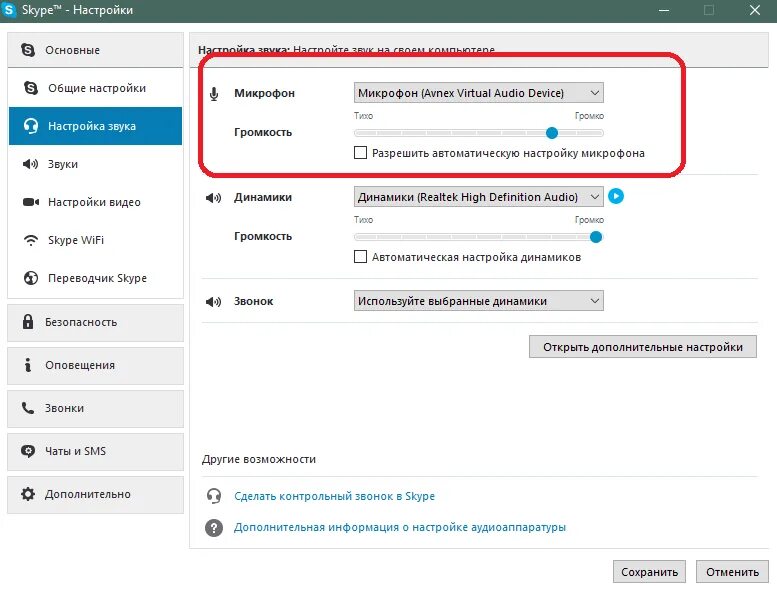The width and height of the screenshot is (777, 590).
Task: Click Открыть дополнительные настройки button
Action: [643, 347]
